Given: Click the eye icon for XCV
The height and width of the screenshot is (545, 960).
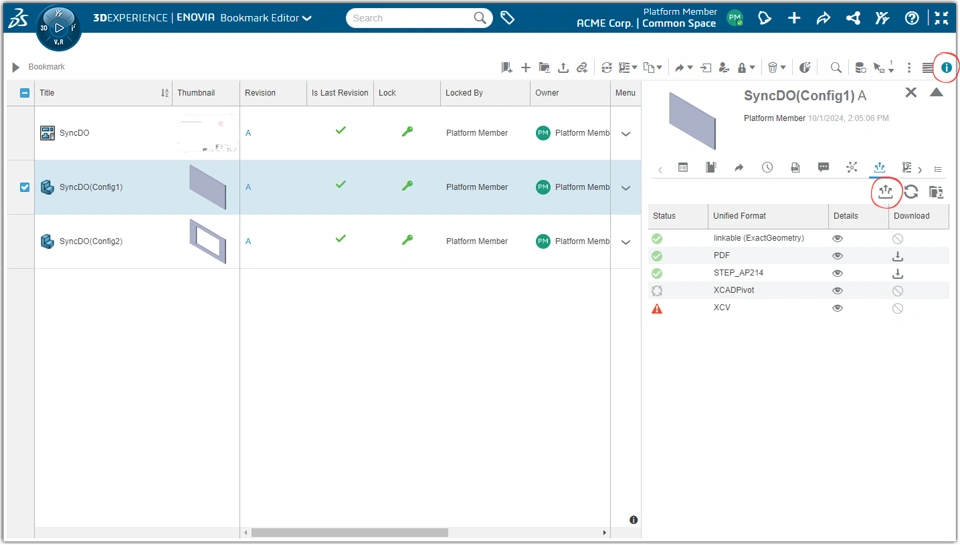Looking at the screenshot, I should 837,308.
